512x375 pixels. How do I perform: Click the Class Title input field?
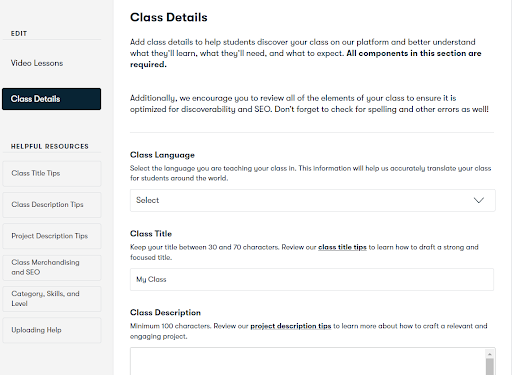[x=312, y=279]
